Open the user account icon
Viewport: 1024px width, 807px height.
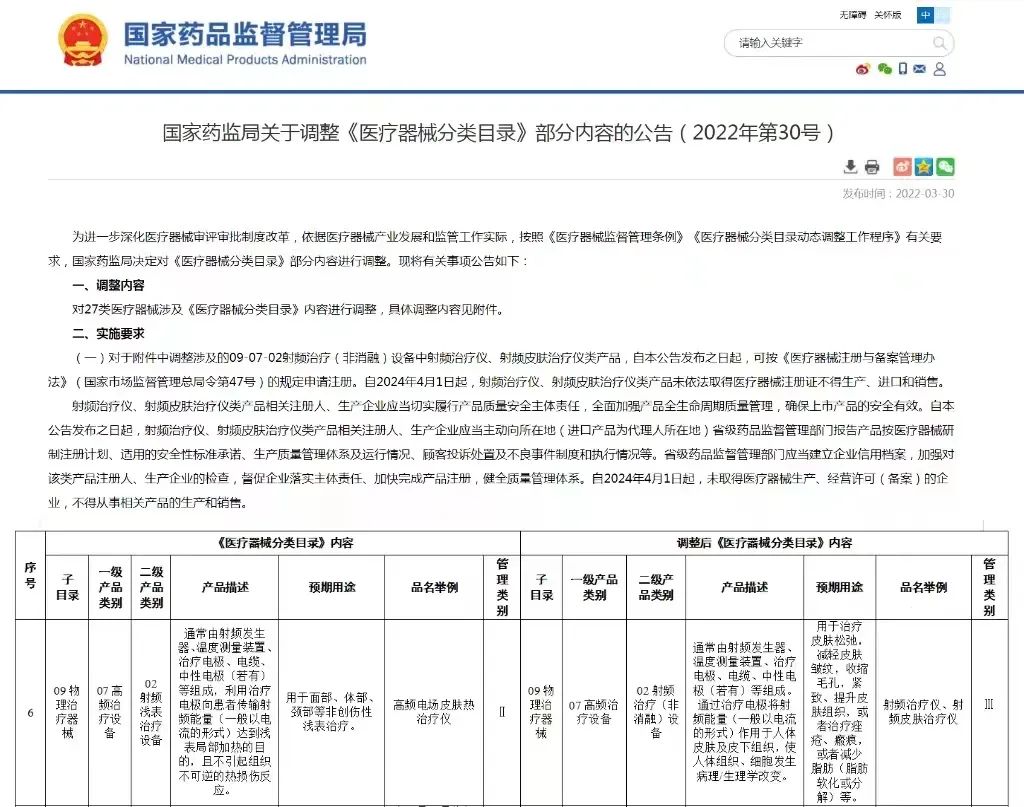click(940, 69)
